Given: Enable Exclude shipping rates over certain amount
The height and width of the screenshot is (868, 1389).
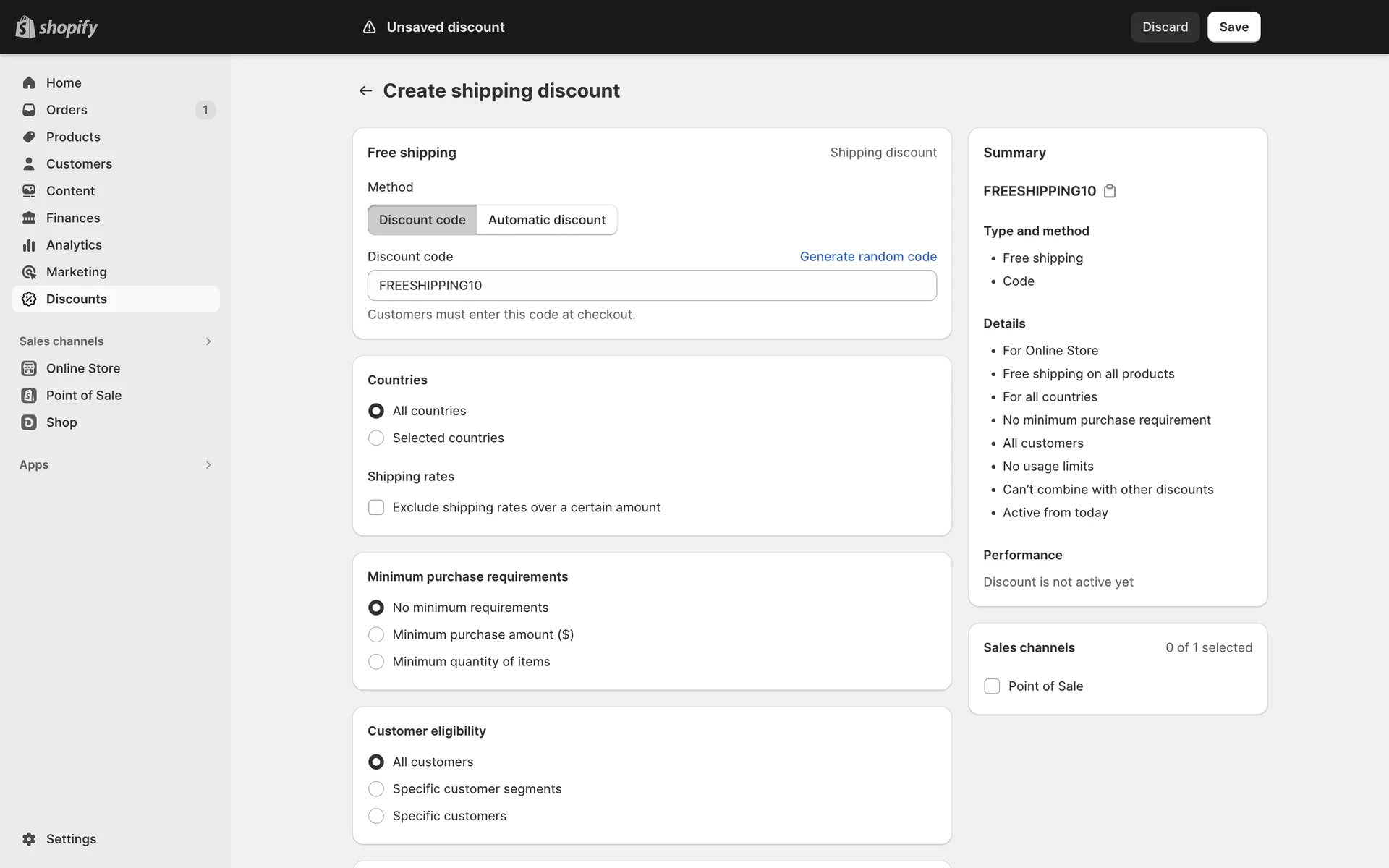Looking at the screenshot, I should 376,507.
